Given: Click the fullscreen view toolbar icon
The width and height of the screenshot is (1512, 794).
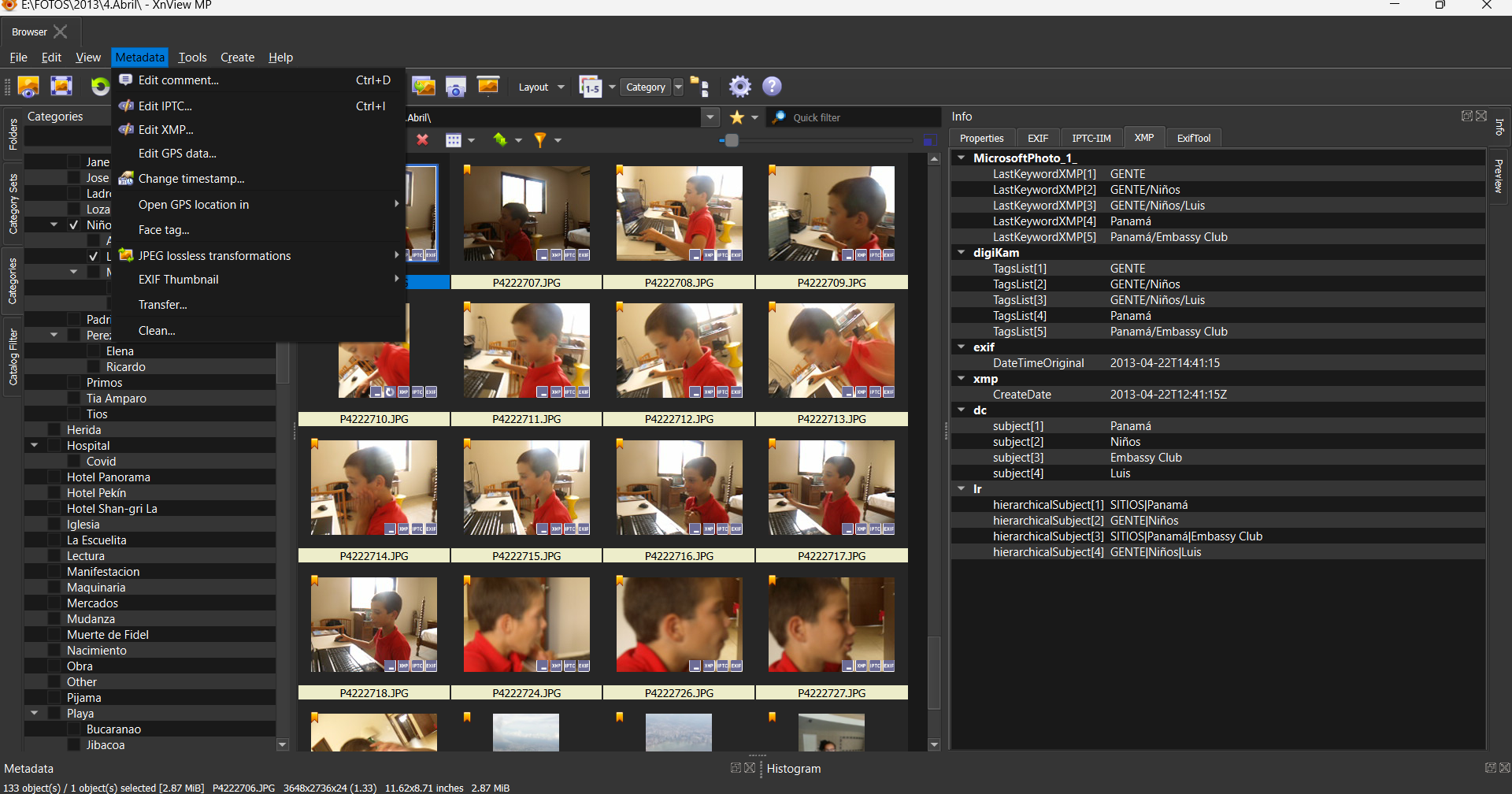Looking at the screenshot, I should [x=61, y=87].
